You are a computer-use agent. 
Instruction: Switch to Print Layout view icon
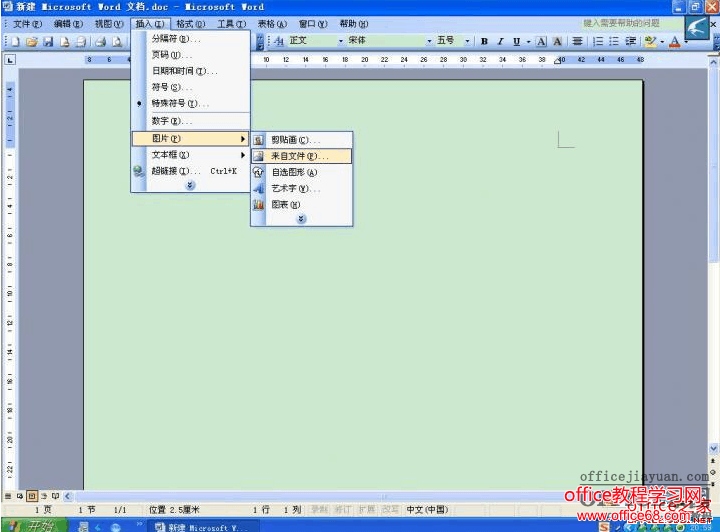pos(32,496)
